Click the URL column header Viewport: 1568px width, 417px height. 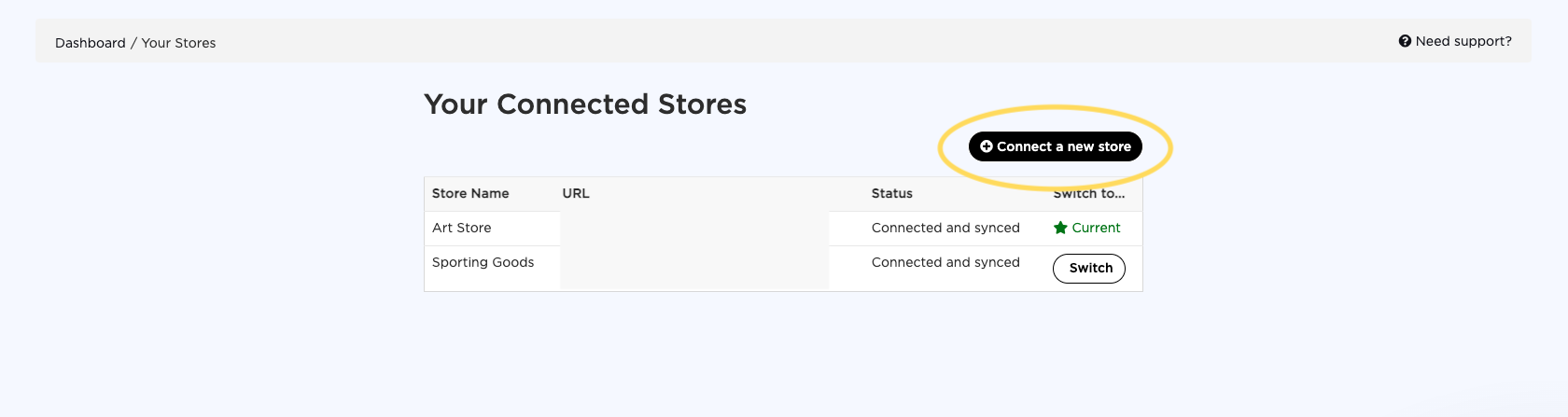pos(576,193)
